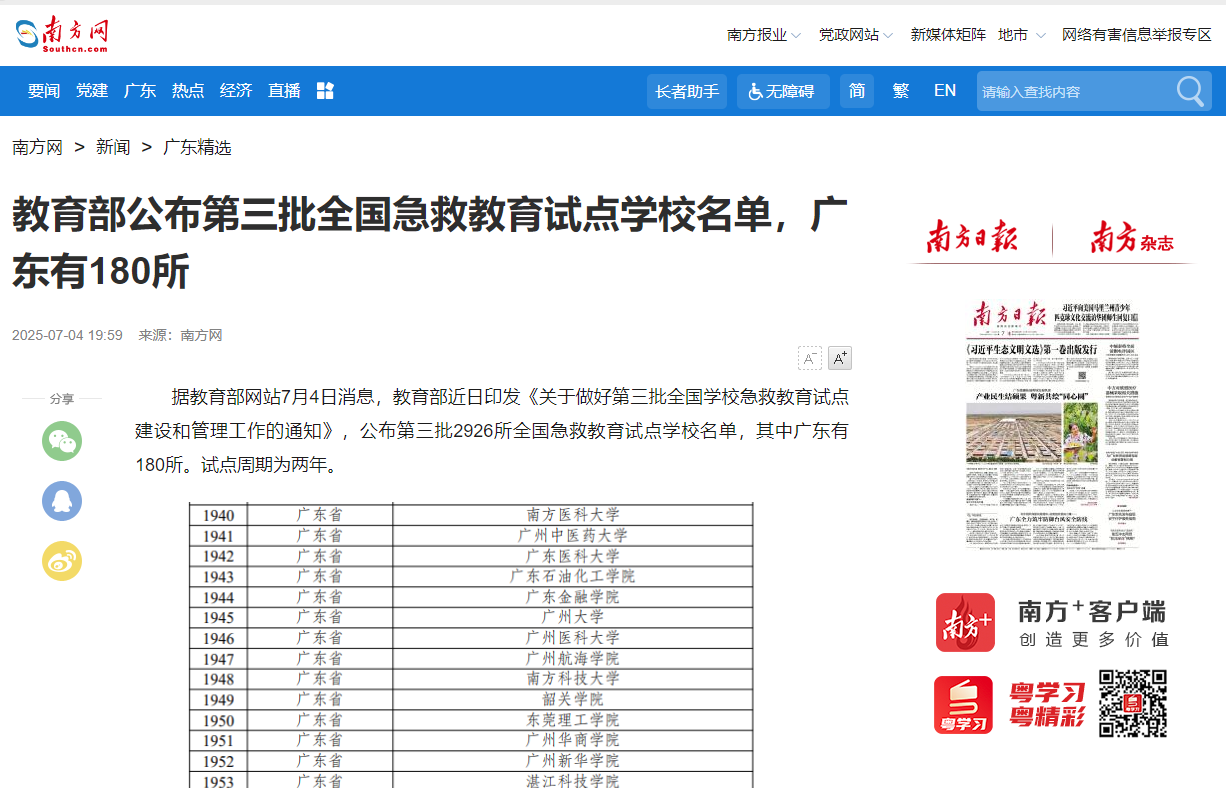Share article via Weibo icon
Viewport: 1226px width, 788px height.
pos(62,561)
